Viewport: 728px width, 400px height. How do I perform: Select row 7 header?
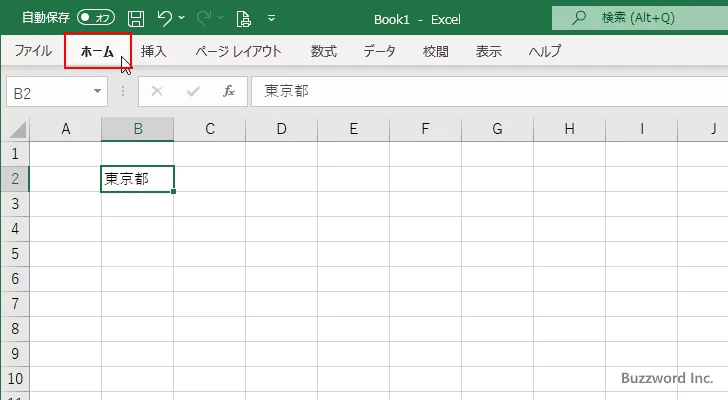[15, 304]
